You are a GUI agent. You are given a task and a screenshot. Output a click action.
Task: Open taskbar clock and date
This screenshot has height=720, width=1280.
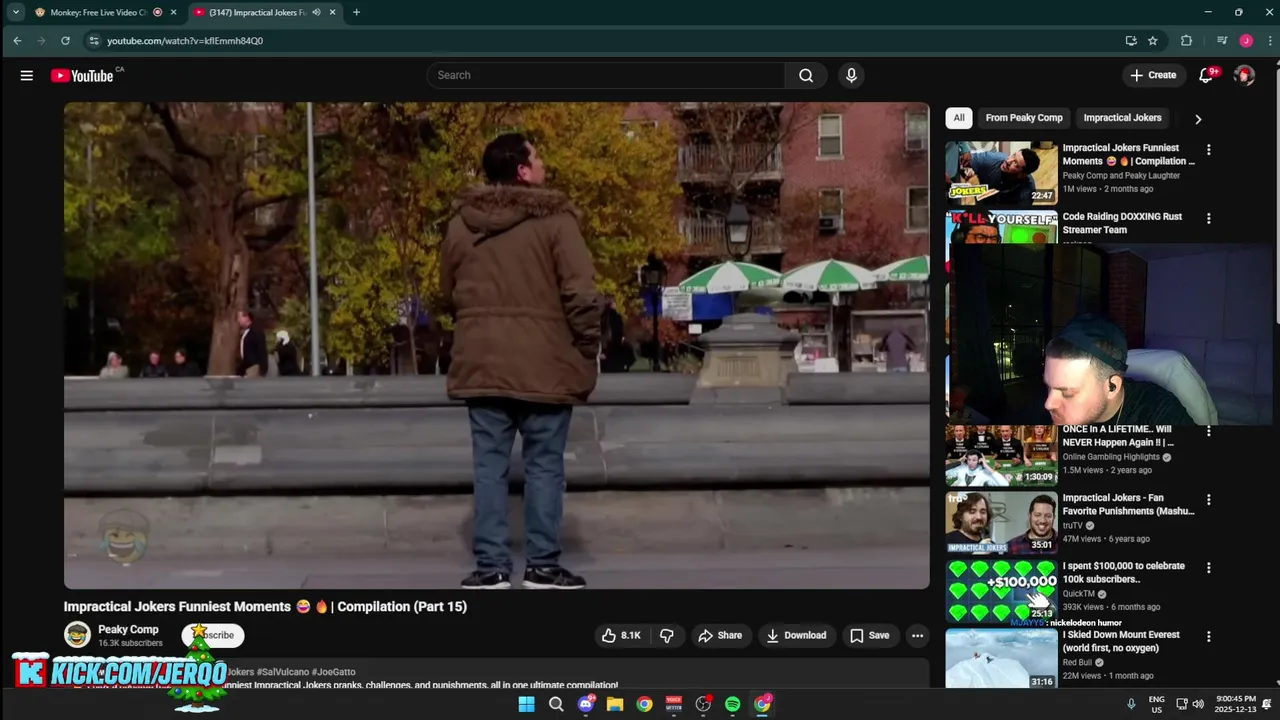coord(1235,704)
